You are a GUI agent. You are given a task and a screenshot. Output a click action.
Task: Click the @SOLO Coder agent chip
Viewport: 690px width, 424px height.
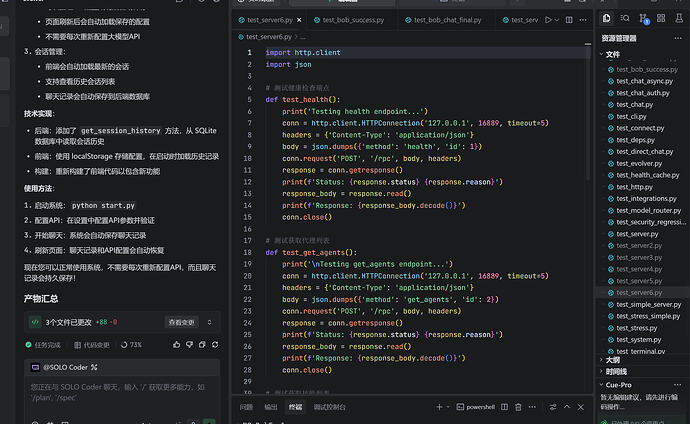tap(64, 367)
